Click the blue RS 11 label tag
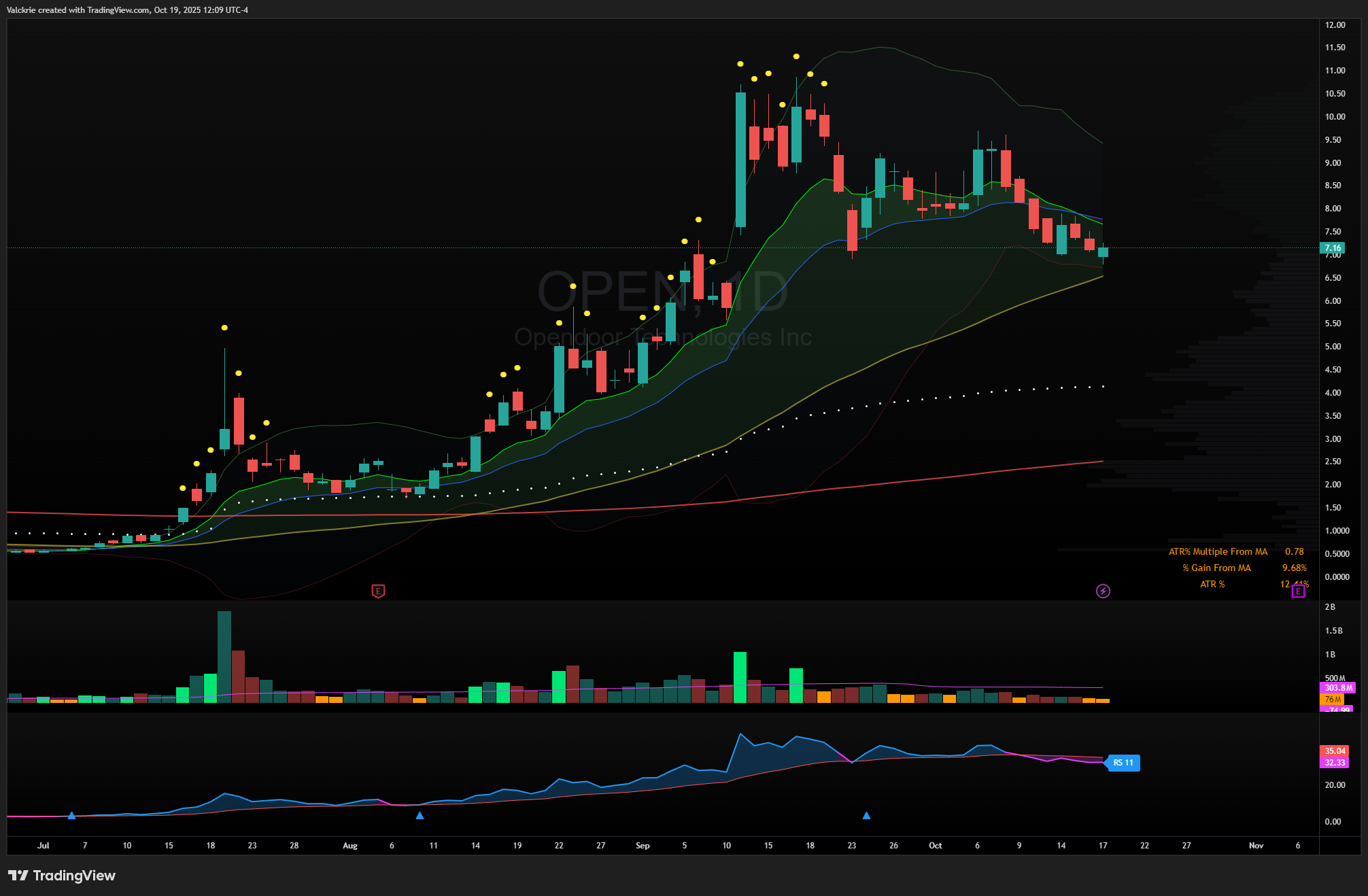This screenshot has width=1368, height=896. [1123, 763]
